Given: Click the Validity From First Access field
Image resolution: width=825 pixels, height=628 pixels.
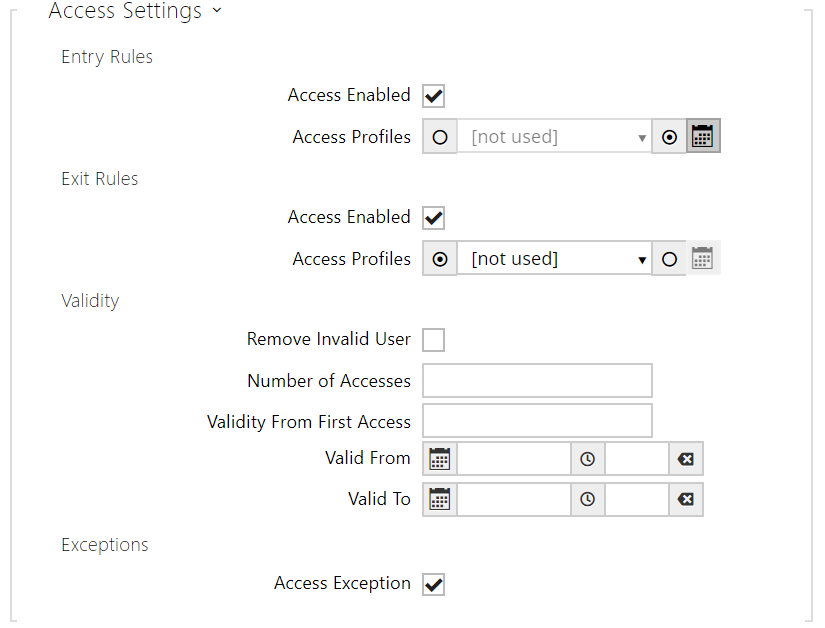Looking at the screenshot, I should click(x=537, y=421).
